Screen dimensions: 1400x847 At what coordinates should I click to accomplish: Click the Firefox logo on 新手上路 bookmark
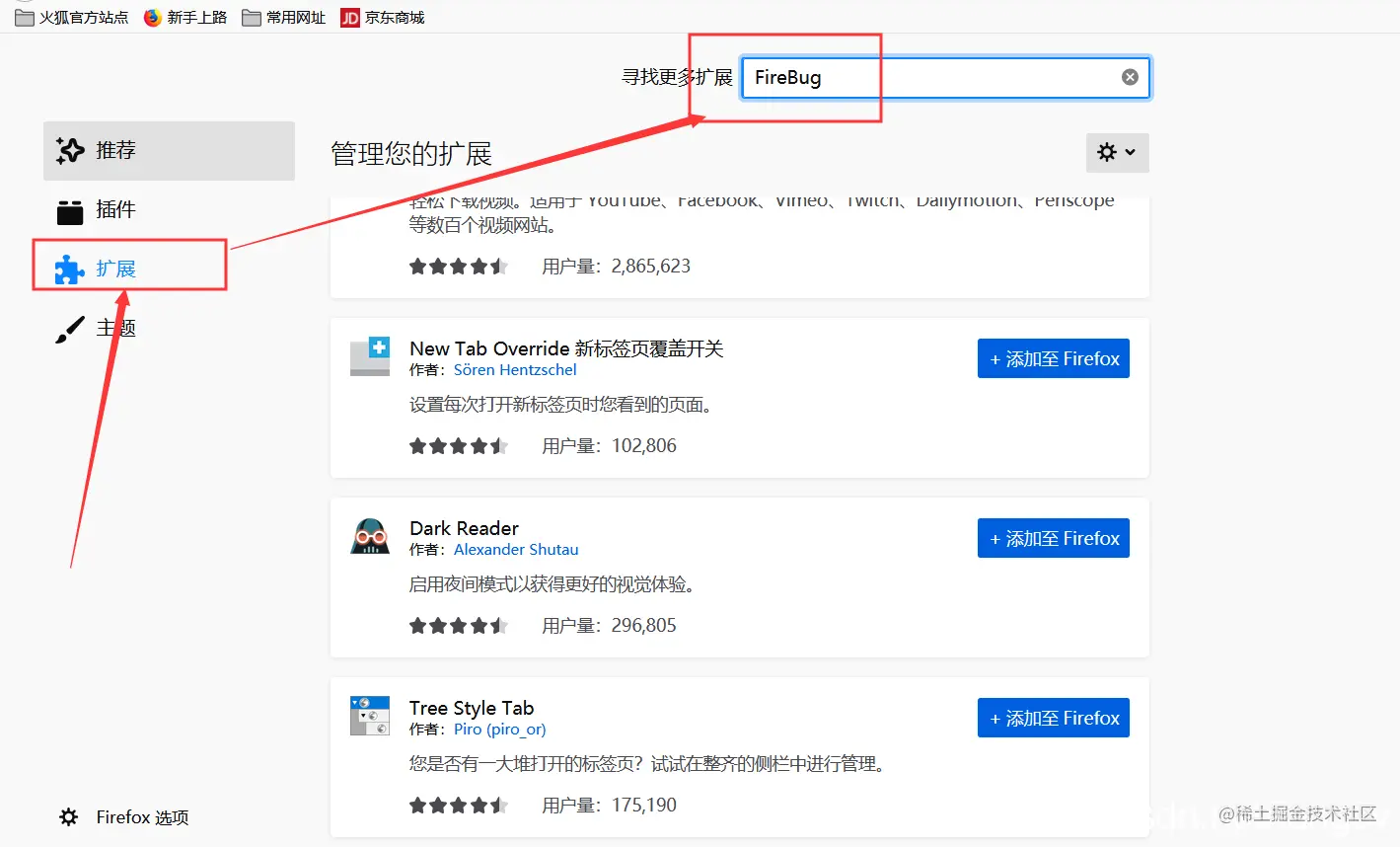152,17
